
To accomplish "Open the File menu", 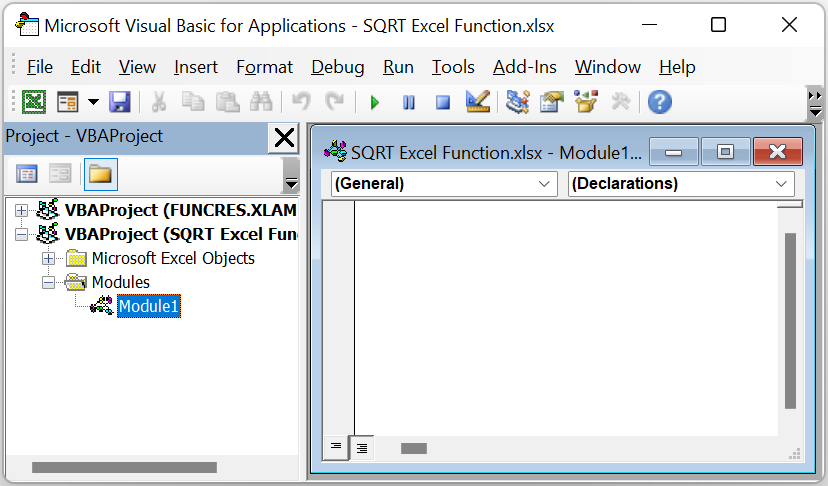I will pos(40,67).
